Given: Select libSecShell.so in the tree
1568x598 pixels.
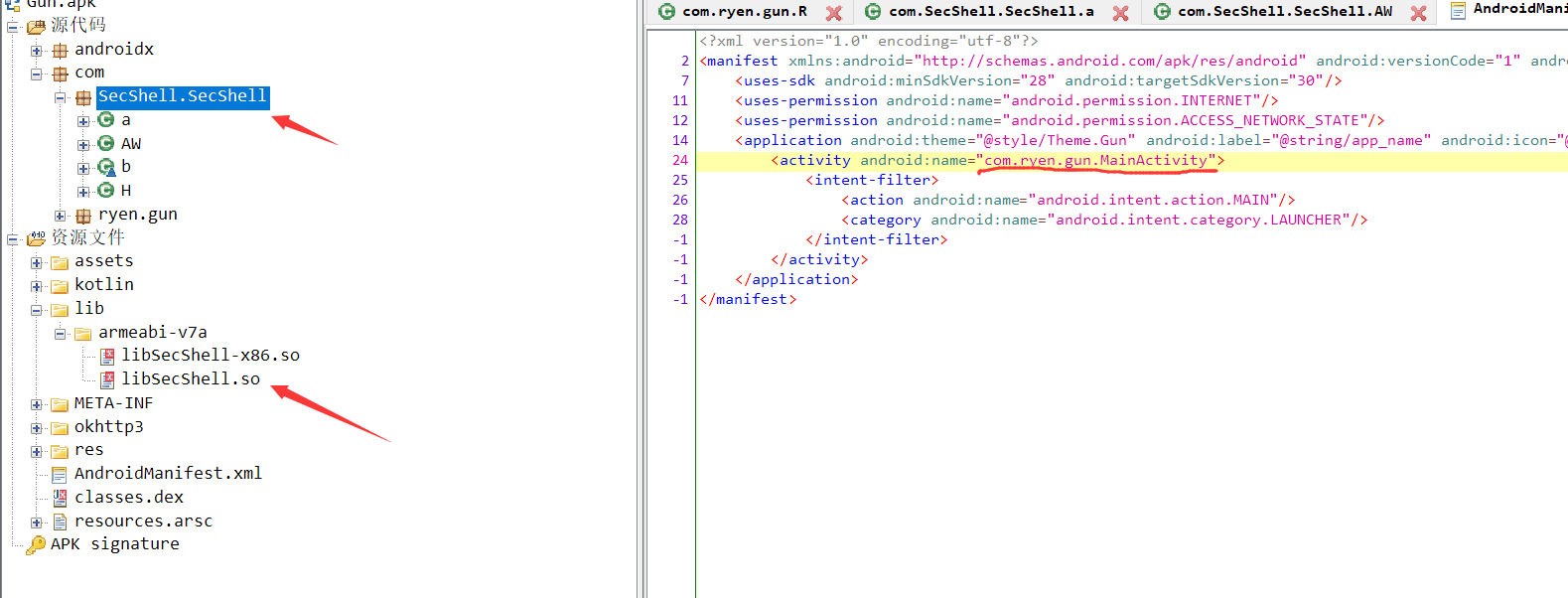Looking at the screenshot, I should 191,379.
